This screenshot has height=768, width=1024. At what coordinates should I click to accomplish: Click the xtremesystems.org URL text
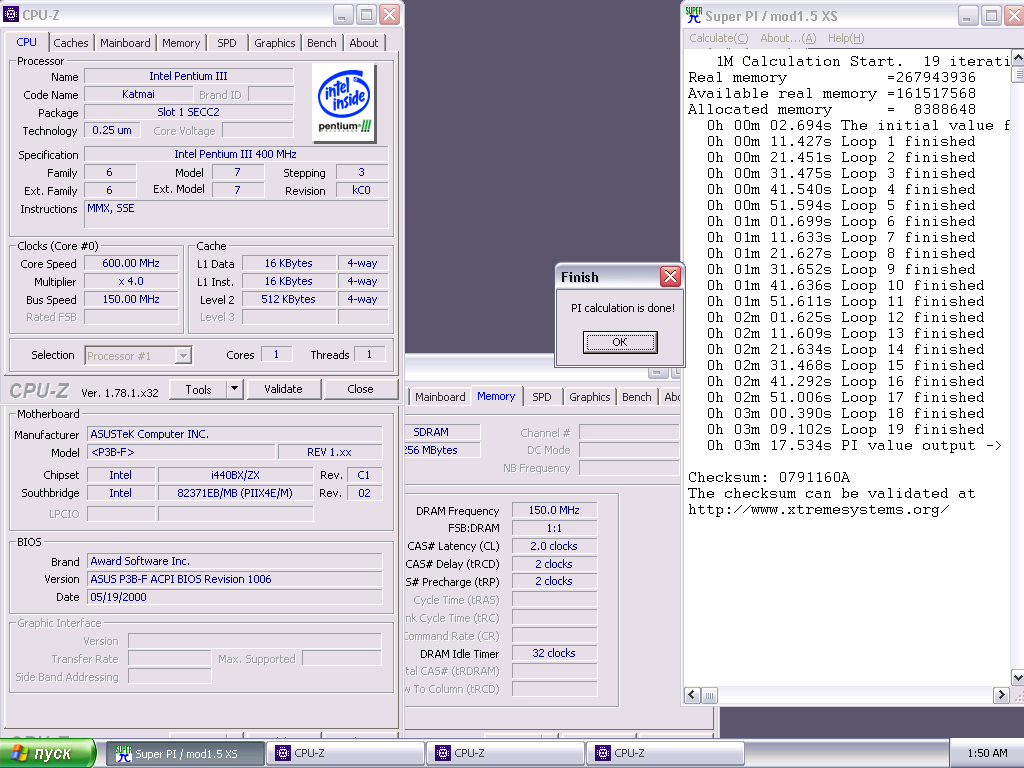[x=818, y=509]
